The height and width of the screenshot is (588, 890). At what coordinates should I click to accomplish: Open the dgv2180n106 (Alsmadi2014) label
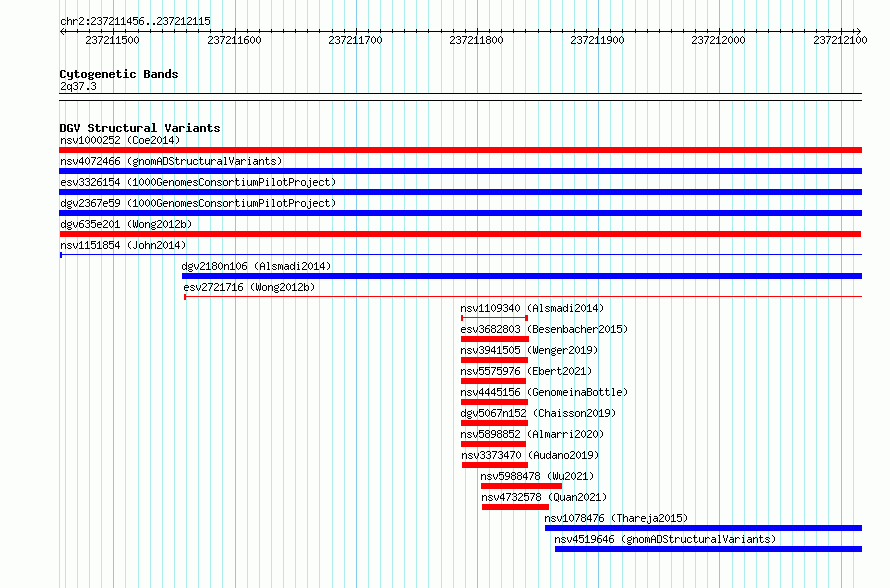coord(256,266)
